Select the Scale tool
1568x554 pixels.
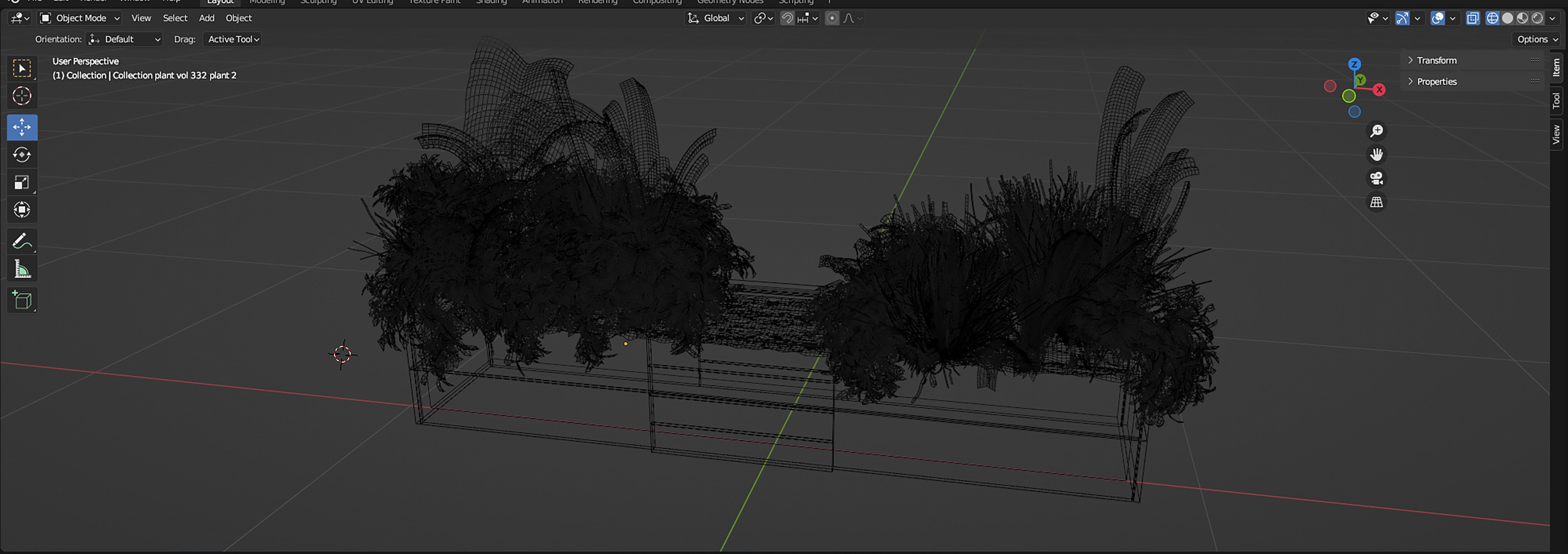pos(22,182)
